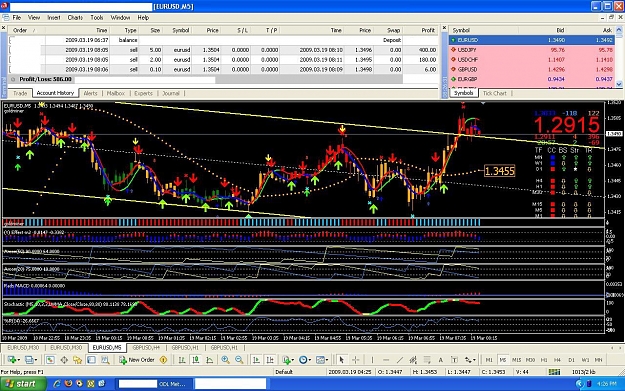Switch chart to bar chart icon
The width and height of the screenshot is (625, 391).
[x=182, y=360]
